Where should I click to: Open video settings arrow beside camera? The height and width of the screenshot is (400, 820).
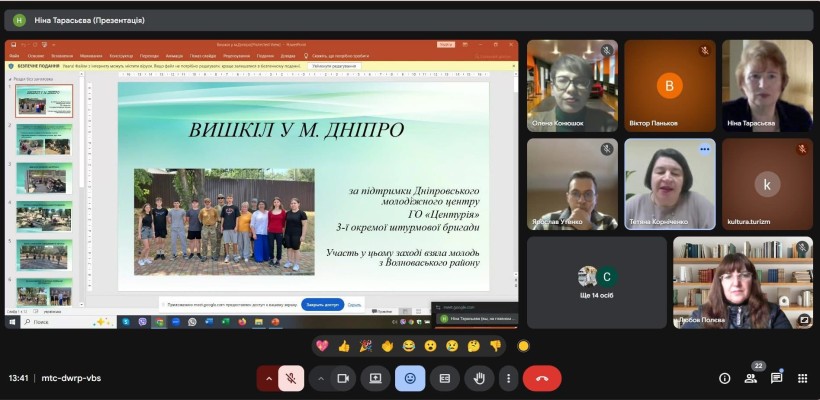tap(321, 379)
